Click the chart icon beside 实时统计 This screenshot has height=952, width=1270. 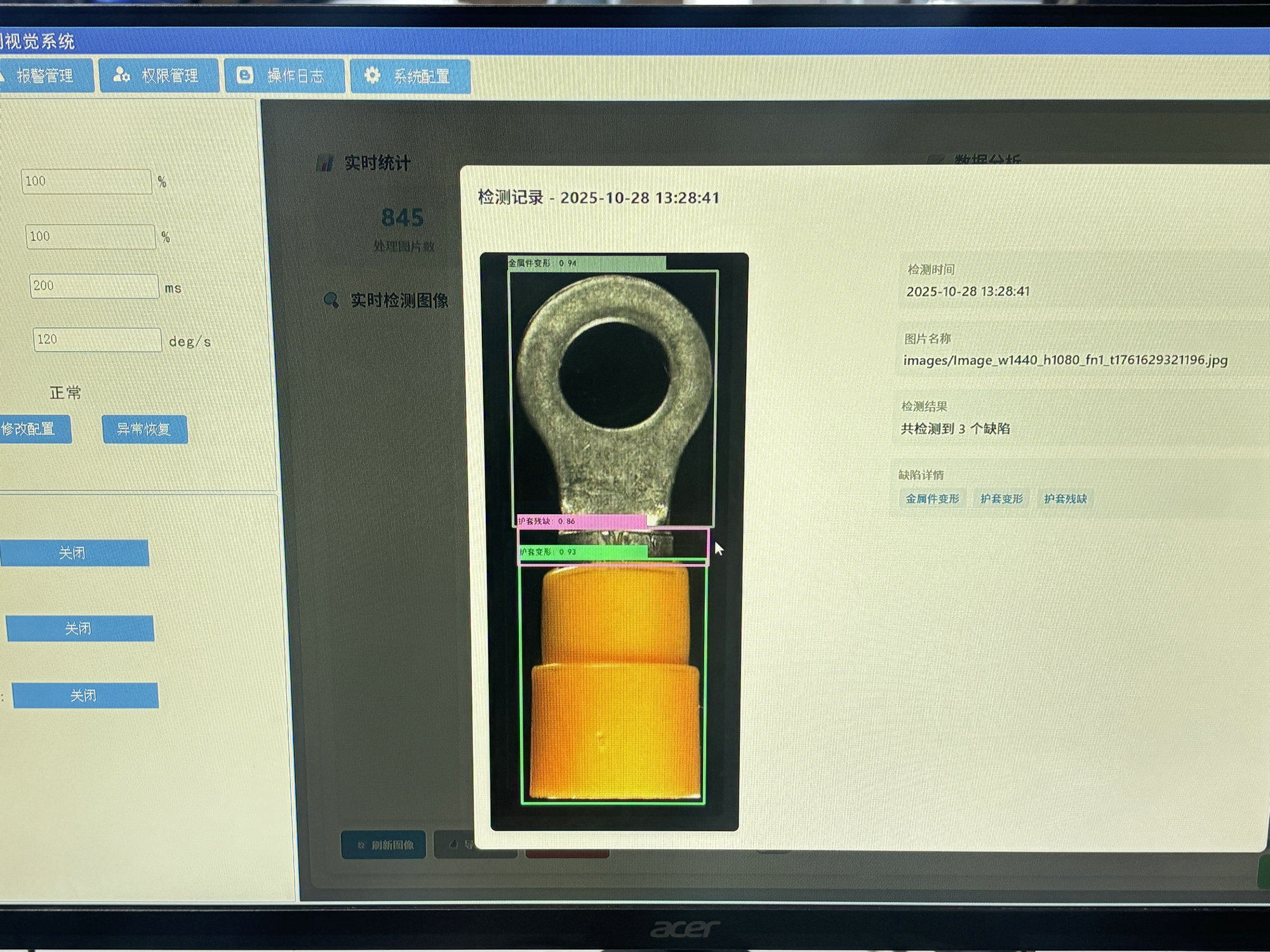tap(324, 163)
